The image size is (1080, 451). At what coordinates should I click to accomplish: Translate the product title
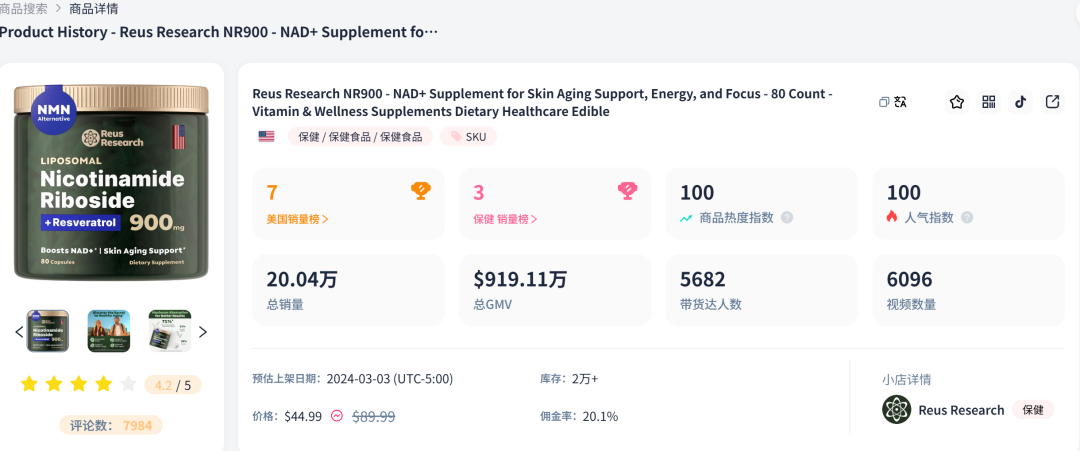(x=900, y=102)
